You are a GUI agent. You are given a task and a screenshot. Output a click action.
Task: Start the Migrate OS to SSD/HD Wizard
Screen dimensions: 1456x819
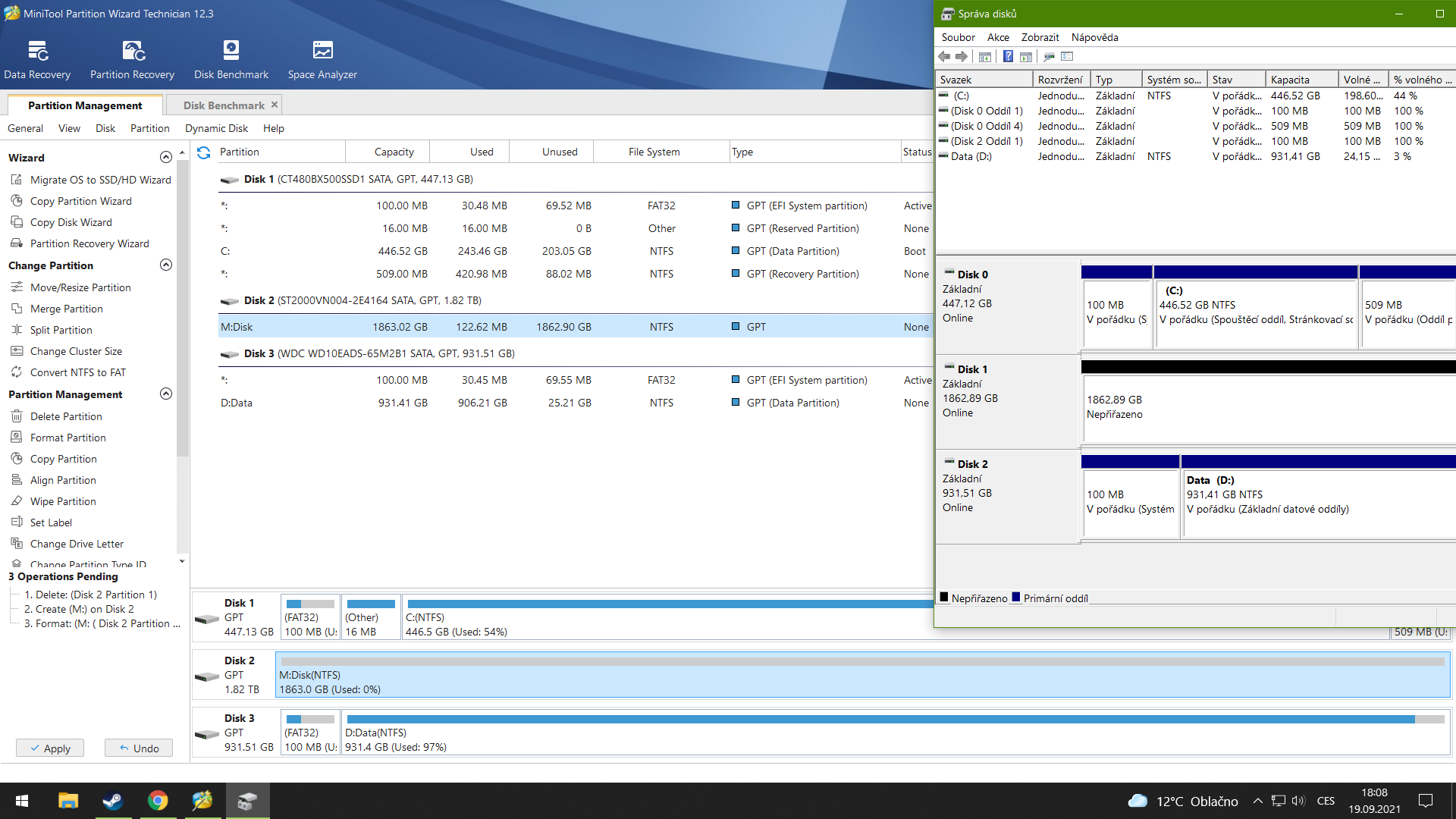click(x=100, y=180)
